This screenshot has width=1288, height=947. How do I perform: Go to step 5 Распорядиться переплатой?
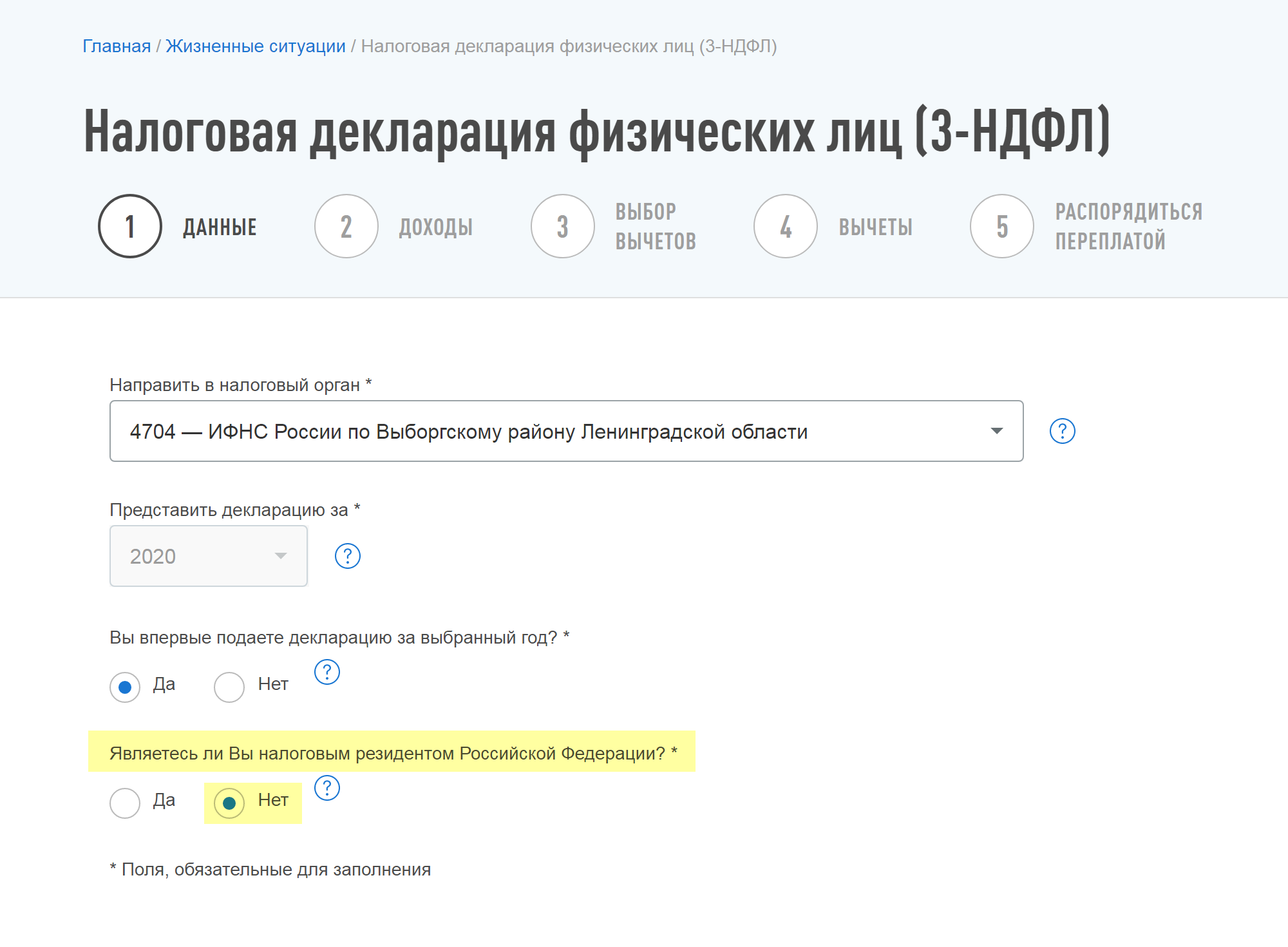(1086, 226)
